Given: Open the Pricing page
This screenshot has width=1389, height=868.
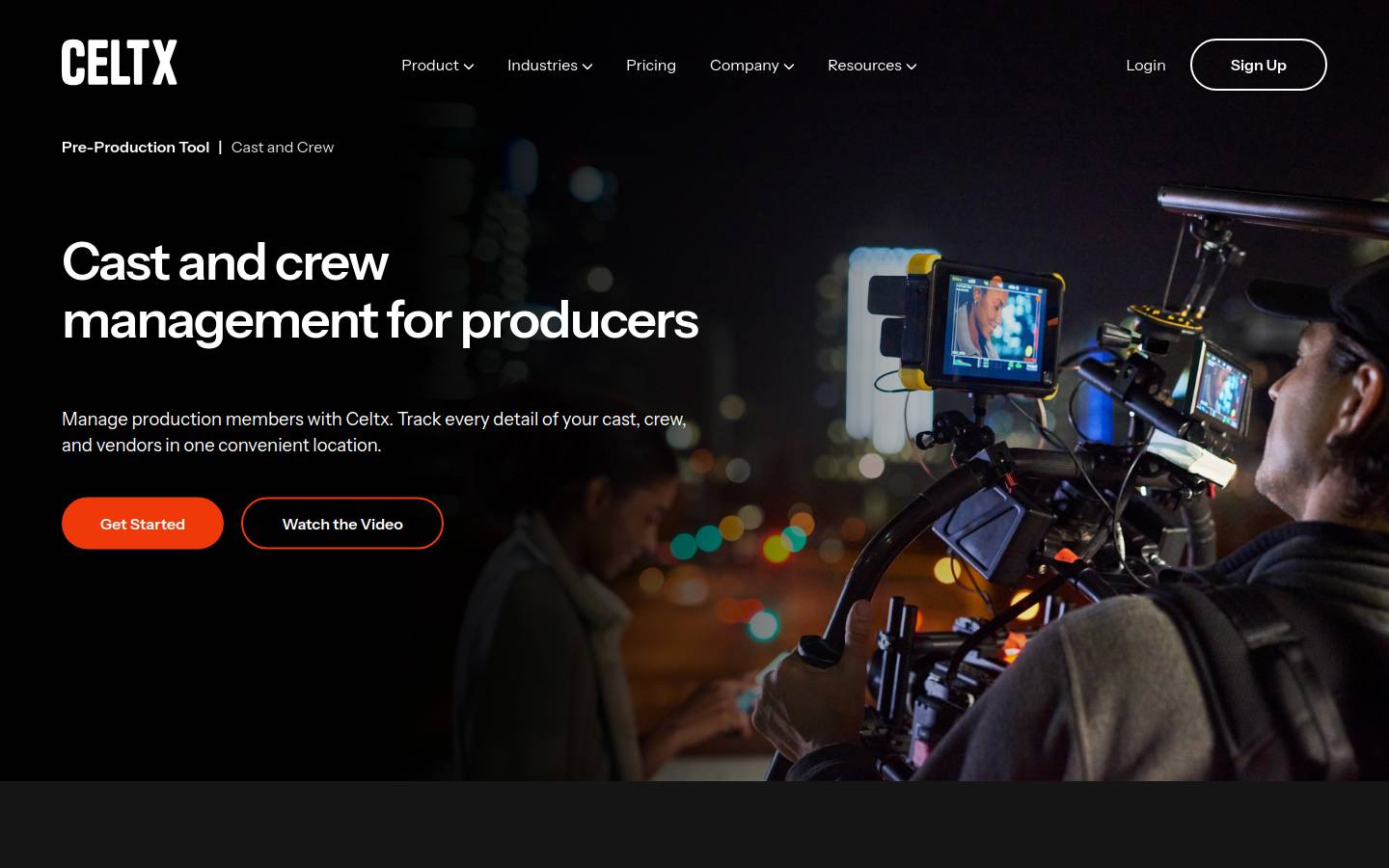Looking at the screenshot, I should tap(651, 66).
